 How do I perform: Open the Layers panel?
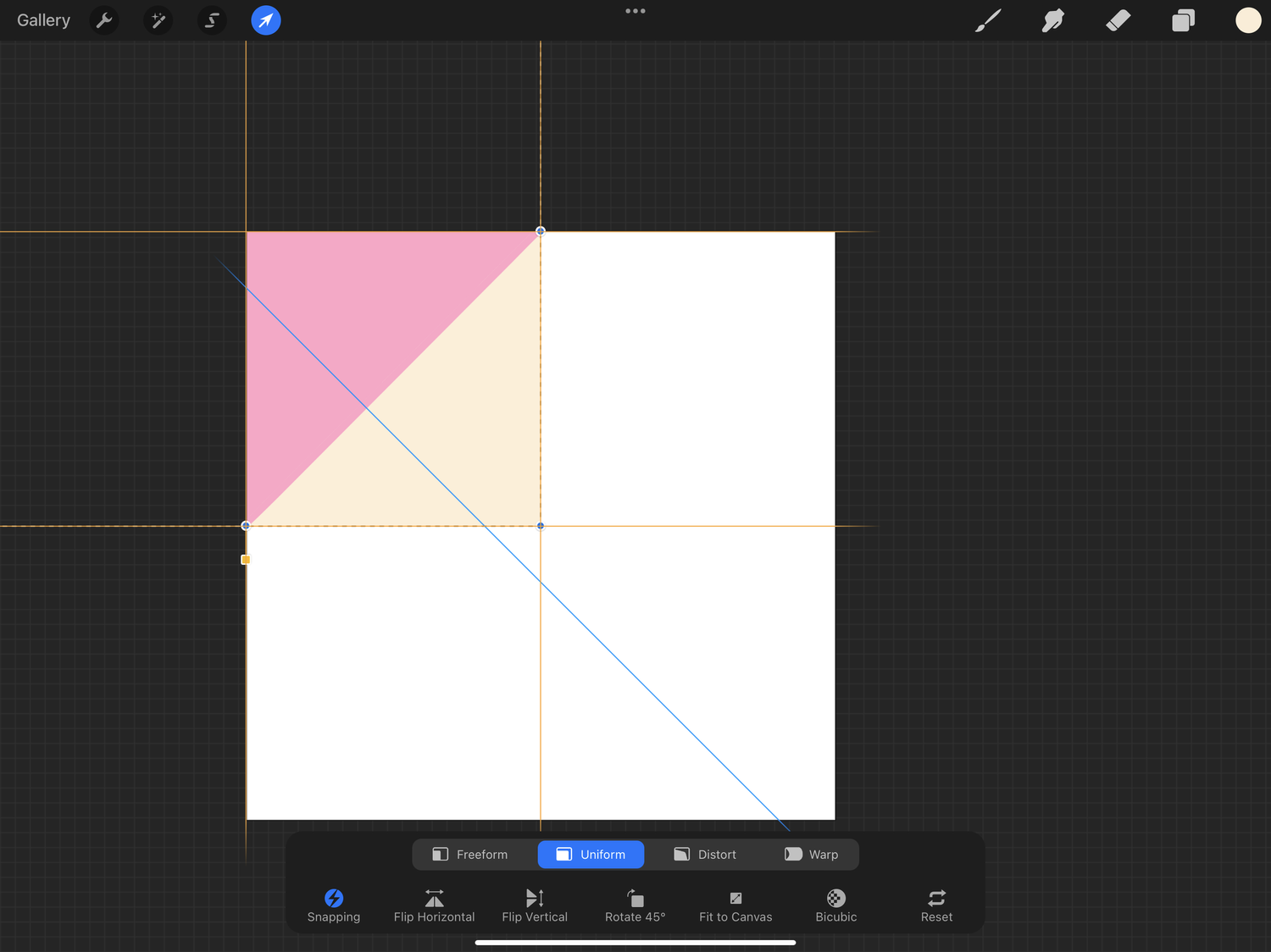[x=1183, y=19]
